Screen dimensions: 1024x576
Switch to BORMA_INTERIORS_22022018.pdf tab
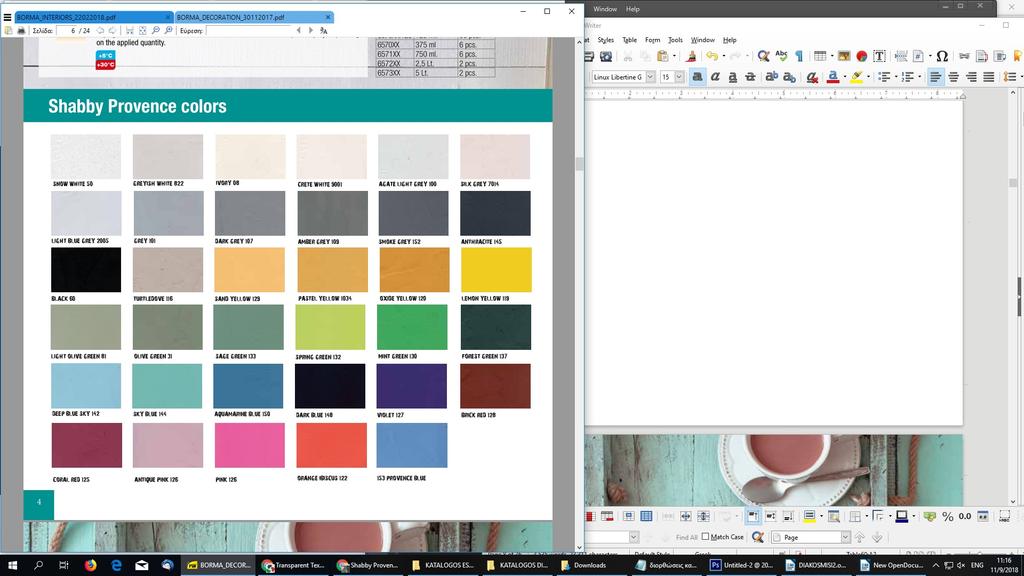point(93,17)
